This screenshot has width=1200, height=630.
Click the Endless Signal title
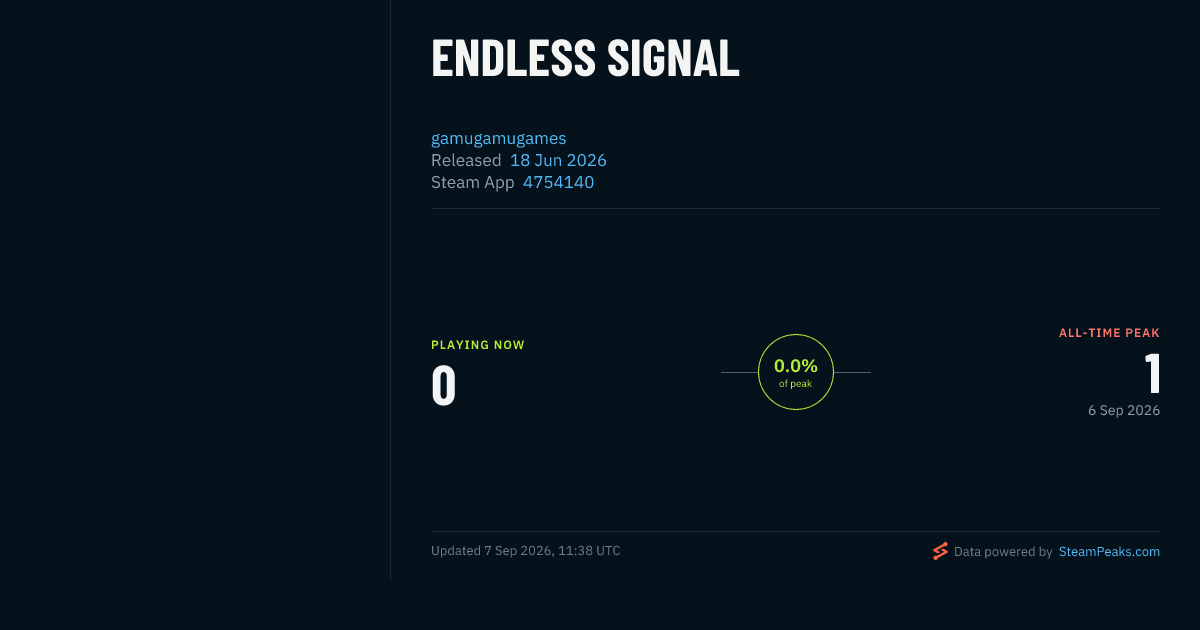pos(585,59)
